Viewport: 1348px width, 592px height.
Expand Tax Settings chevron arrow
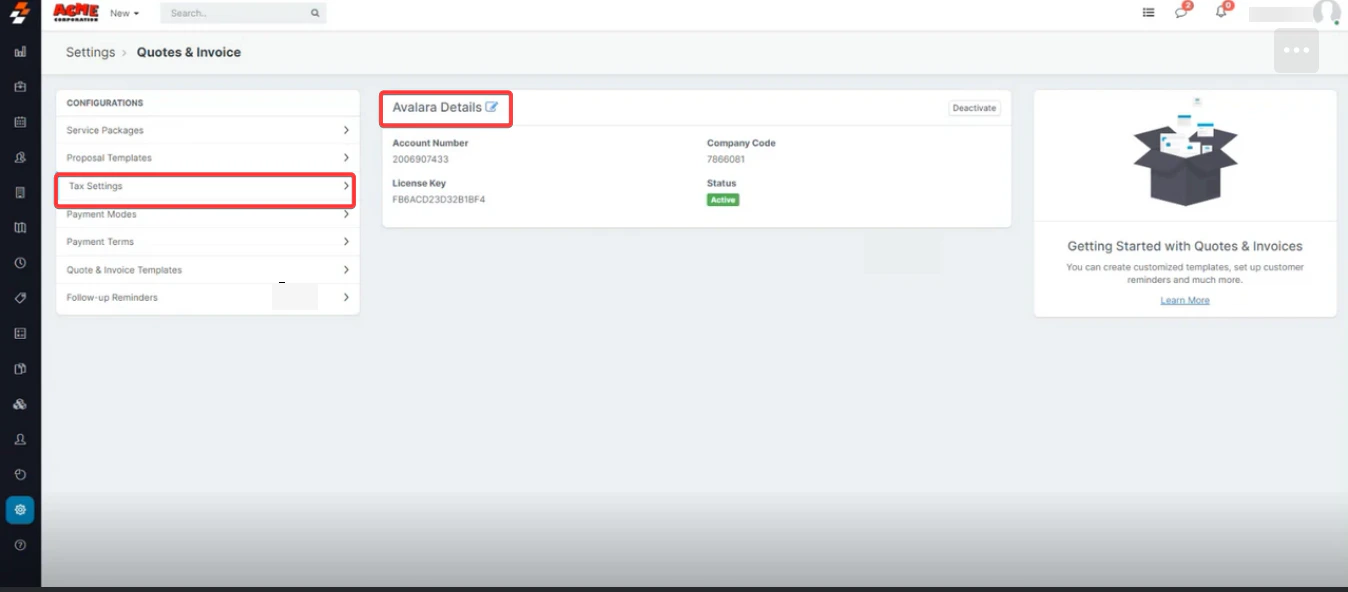(346, 186)
